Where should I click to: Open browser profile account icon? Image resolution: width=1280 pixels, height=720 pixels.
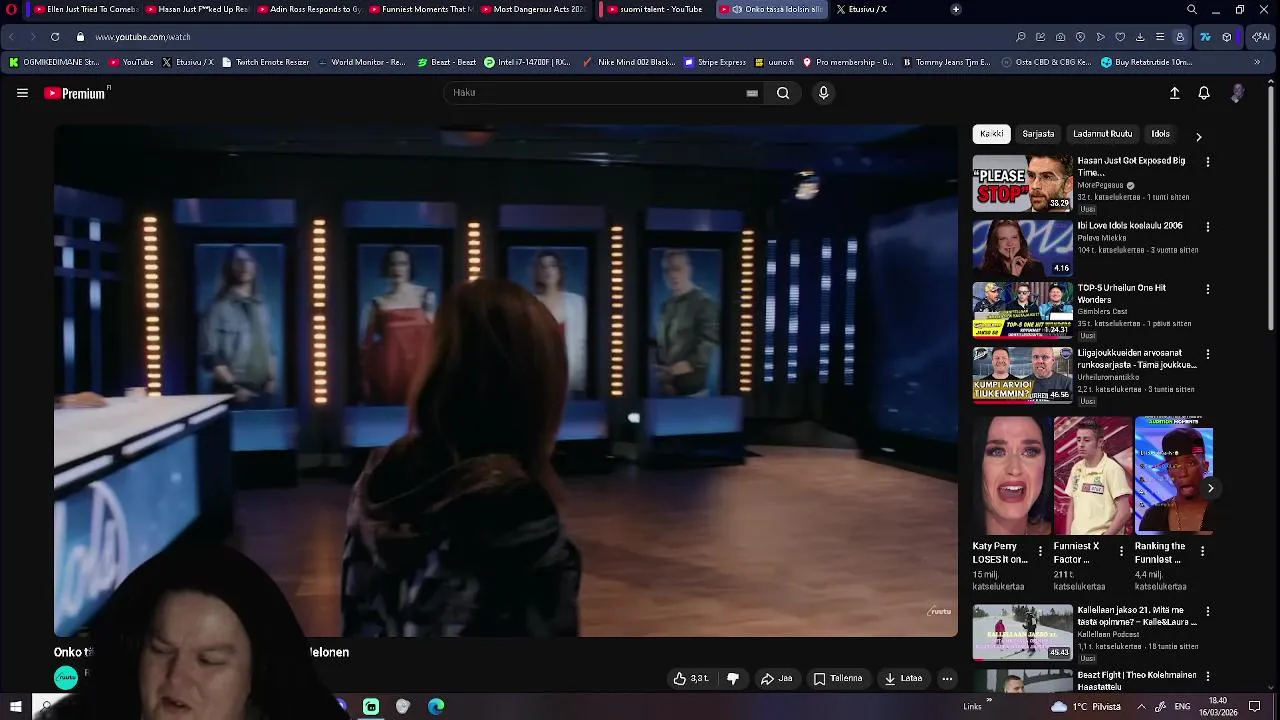(1180, 37)
